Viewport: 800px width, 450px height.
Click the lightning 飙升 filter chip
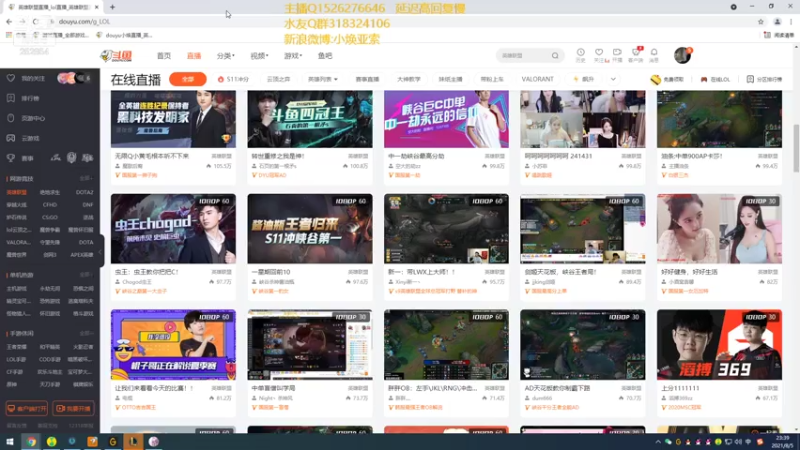click(584, 79)
